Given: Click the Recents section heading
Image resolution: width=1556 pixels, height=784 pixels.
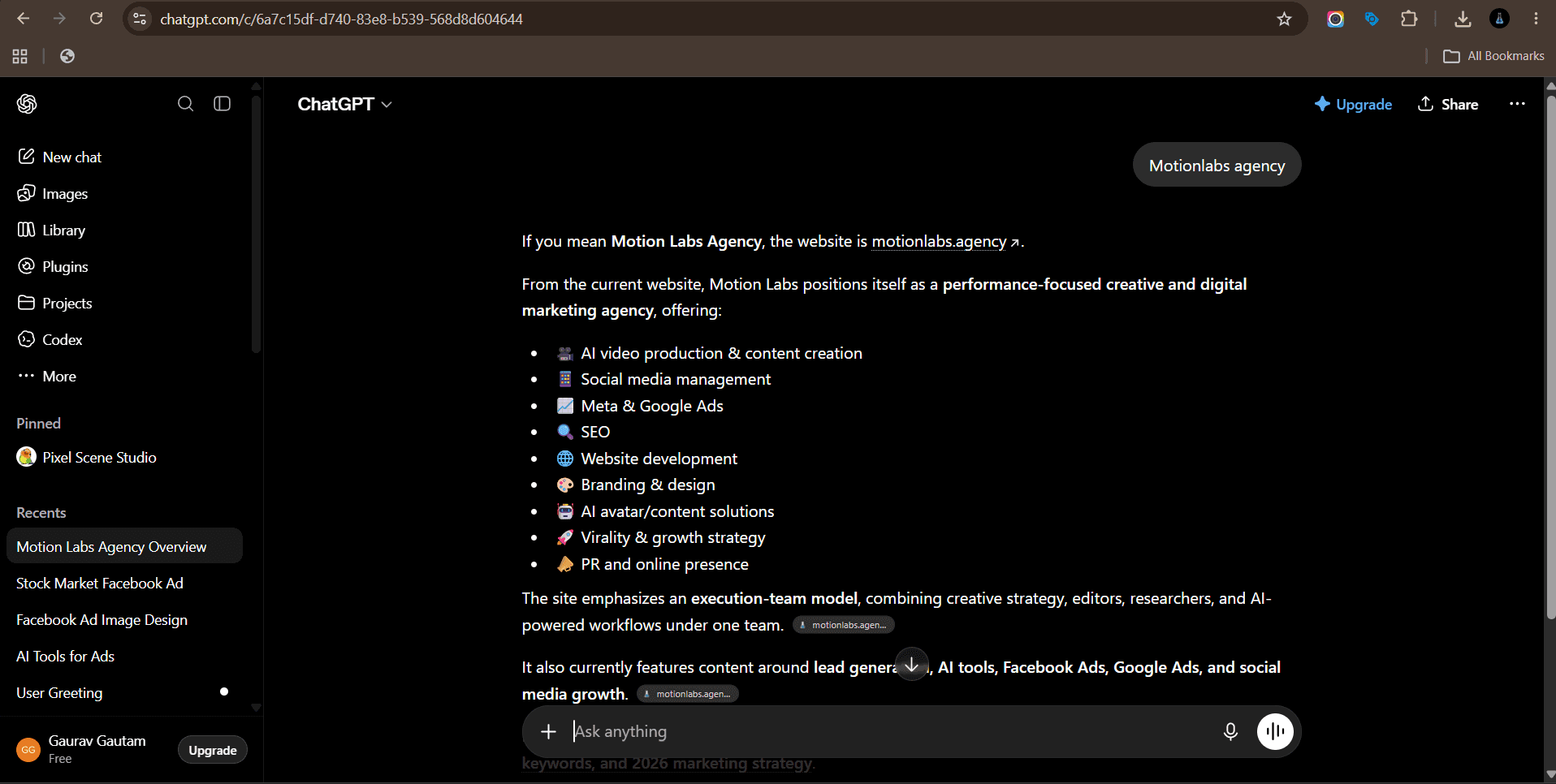Looking at the screenshot, I should click(41, 512).
